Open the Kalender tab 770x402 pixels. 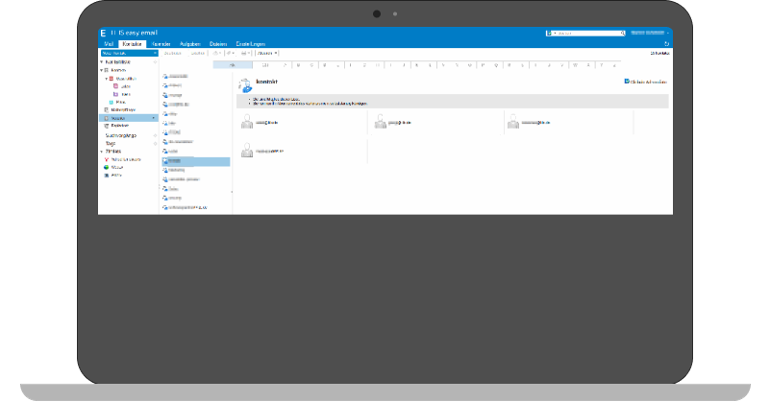[x=161, y=44]
